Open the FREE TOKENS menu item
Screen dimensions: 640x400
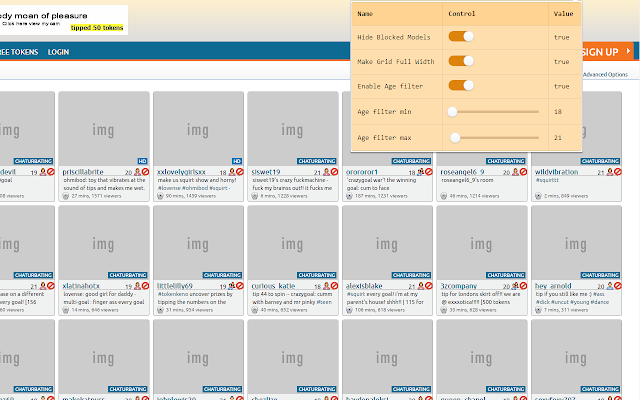pos(19,52)
